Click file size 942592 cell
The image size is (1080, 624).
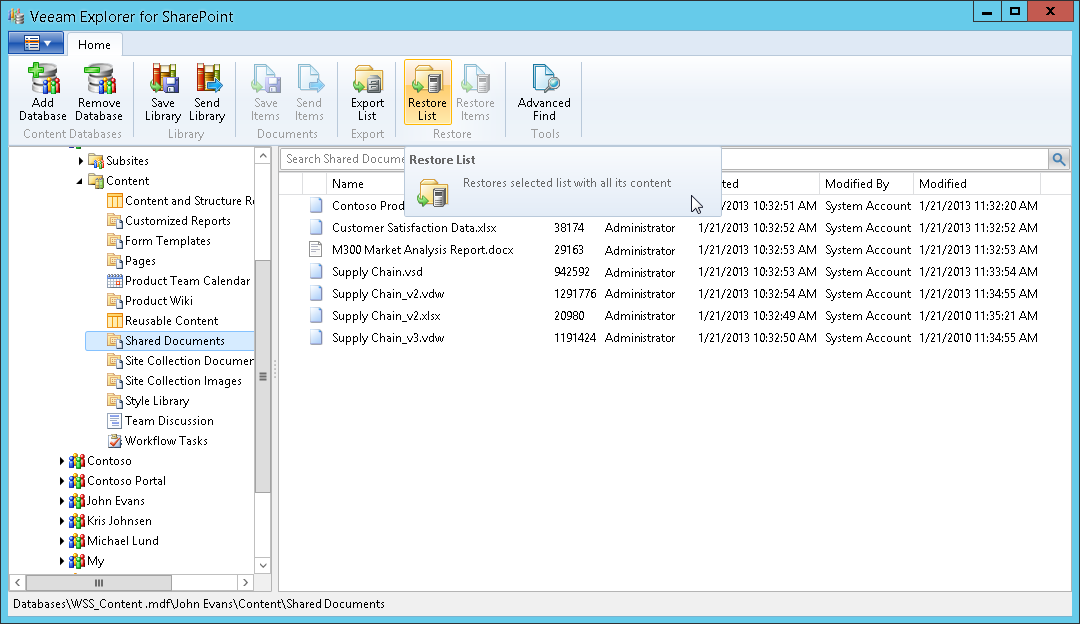click(572, 272)
